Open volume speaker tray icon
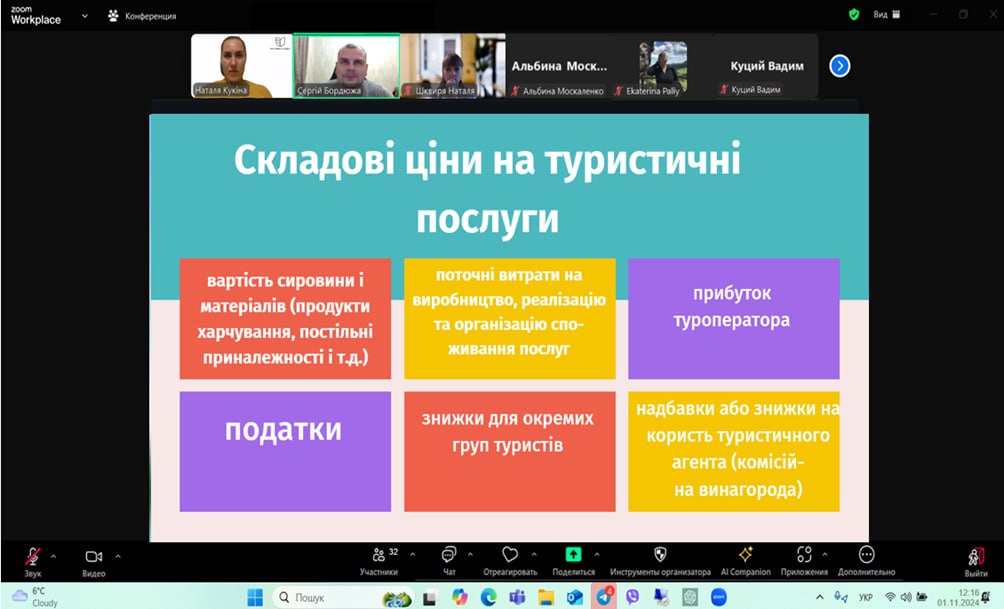Screen dimensions: 1004x609 point(905,597)
